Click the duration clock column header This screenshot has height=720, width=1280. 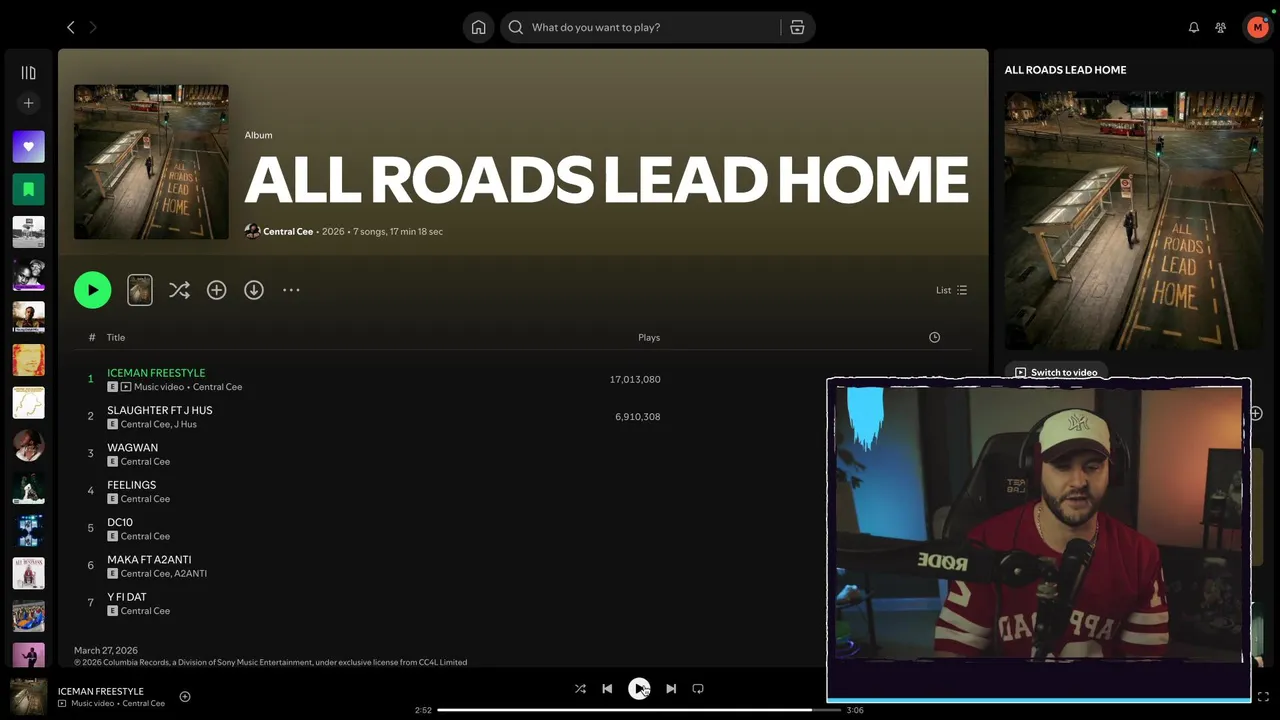click(934, 337)
